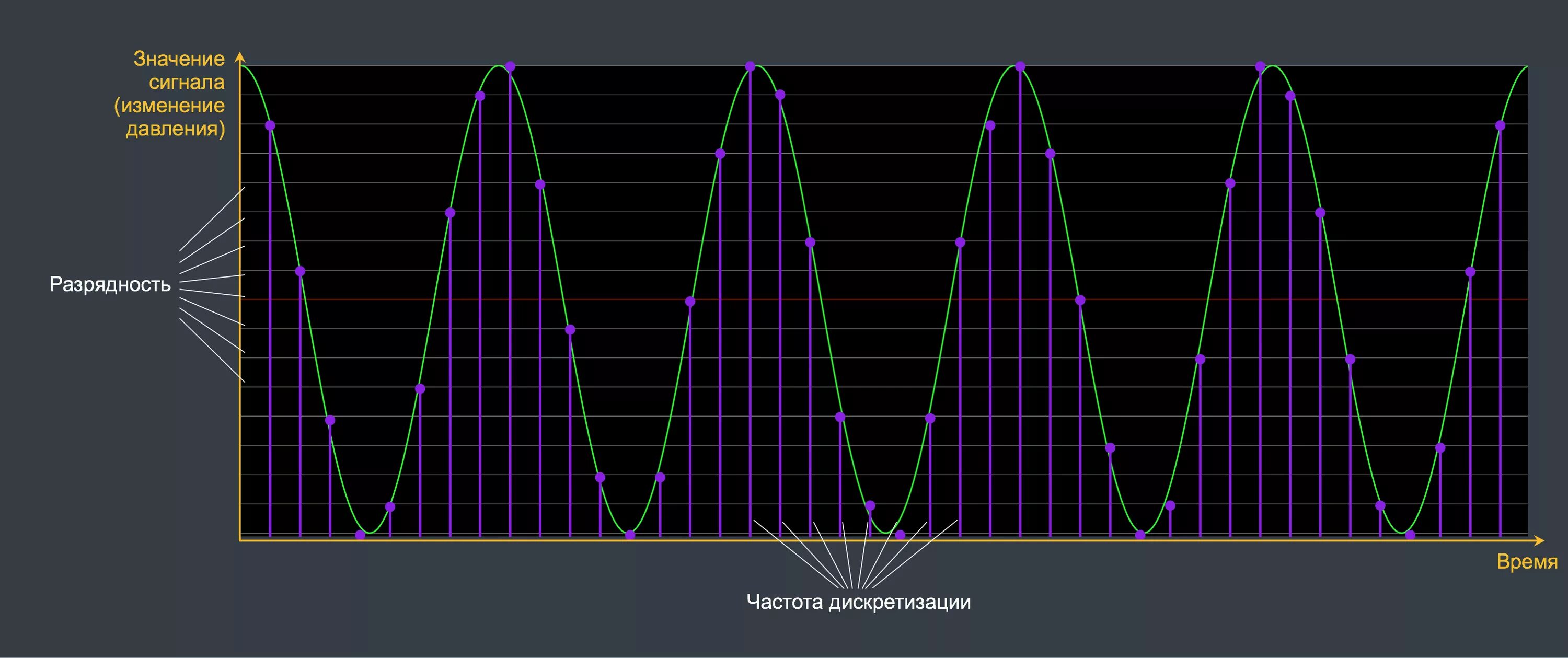Click the bottommost white line fanning from "Разрядность"
Viewport: 1568px width, 658px height.
coord(212,350)
